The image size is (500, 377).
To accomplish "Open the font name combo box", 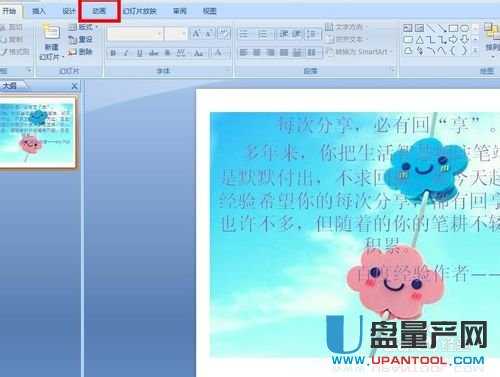I will (135, 34).
